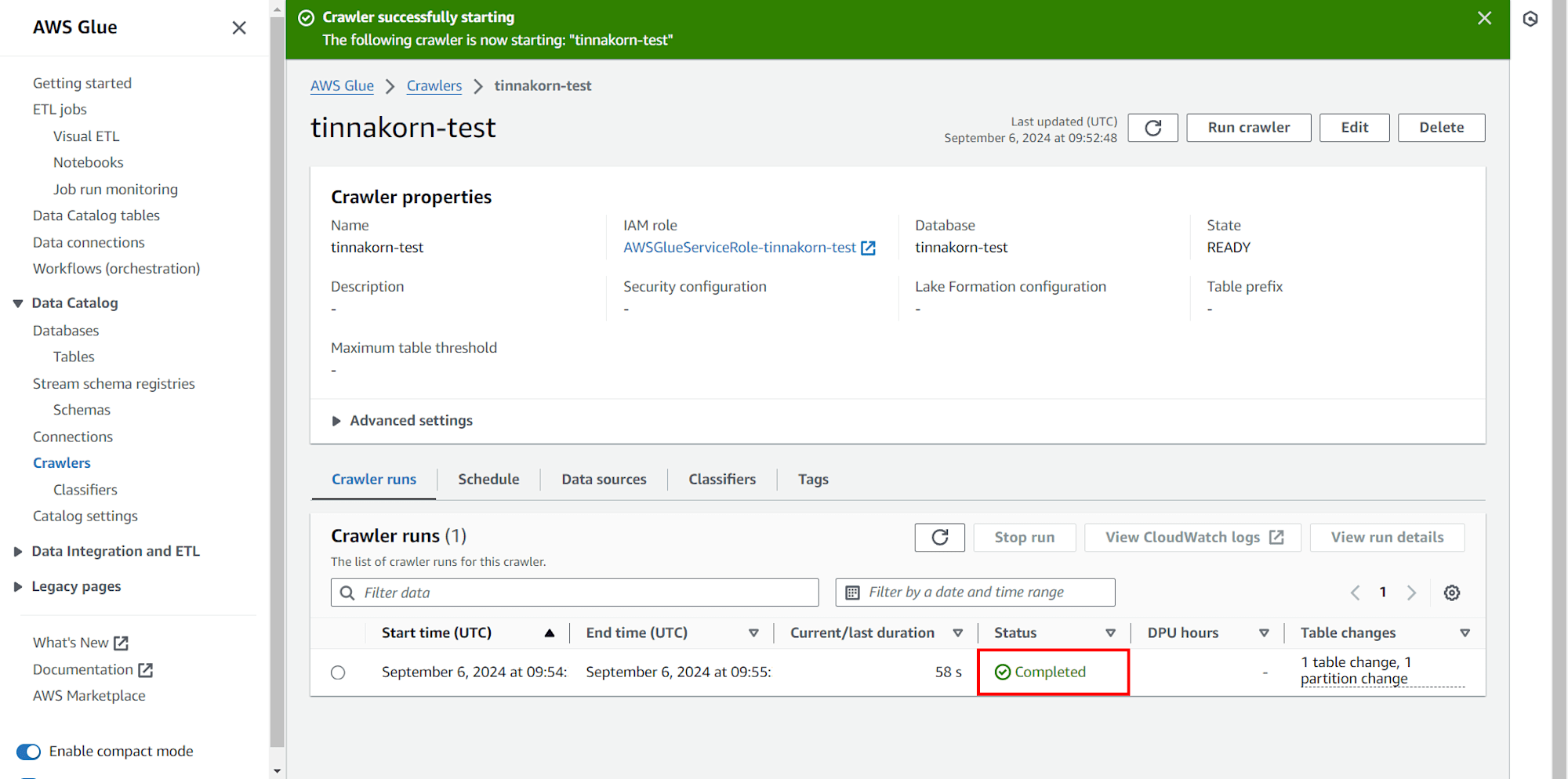Viewport: 1568px width, 779px height.
Task: Click the success check icon in the banner
Action: pyautogui.click(x=307, y=18)
